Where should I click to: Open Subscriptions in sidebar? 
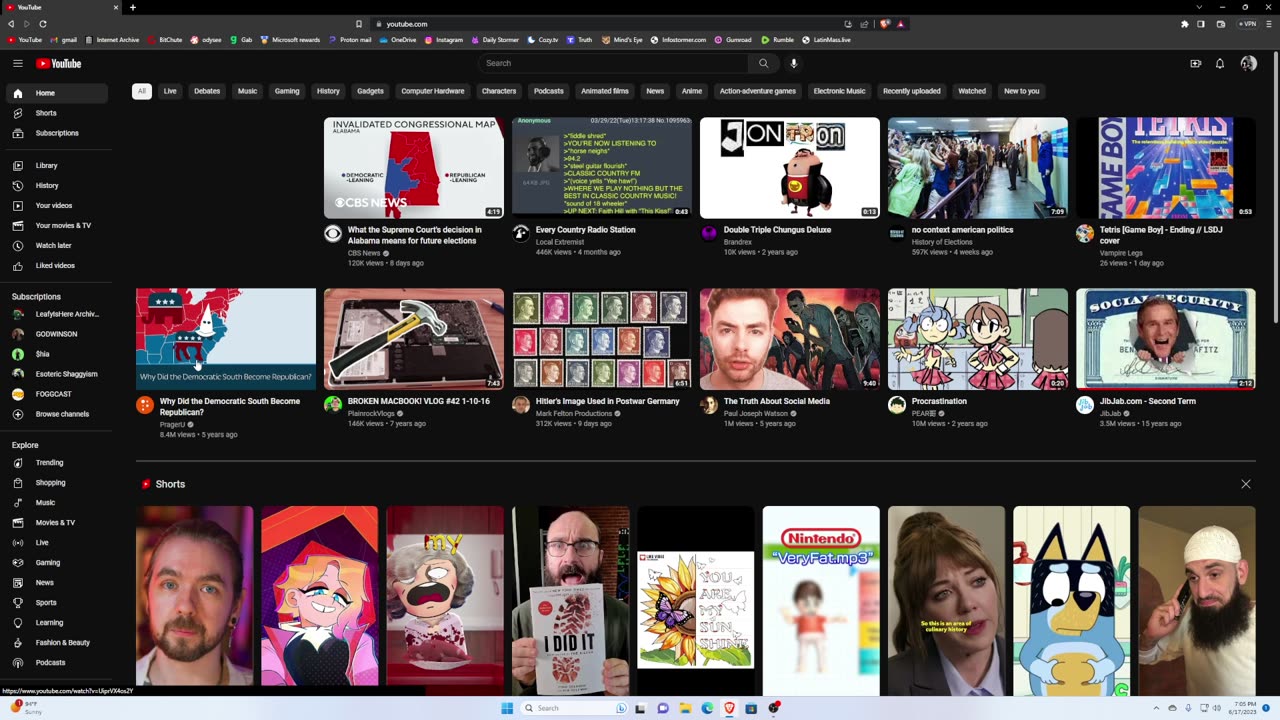pos(56,133)
